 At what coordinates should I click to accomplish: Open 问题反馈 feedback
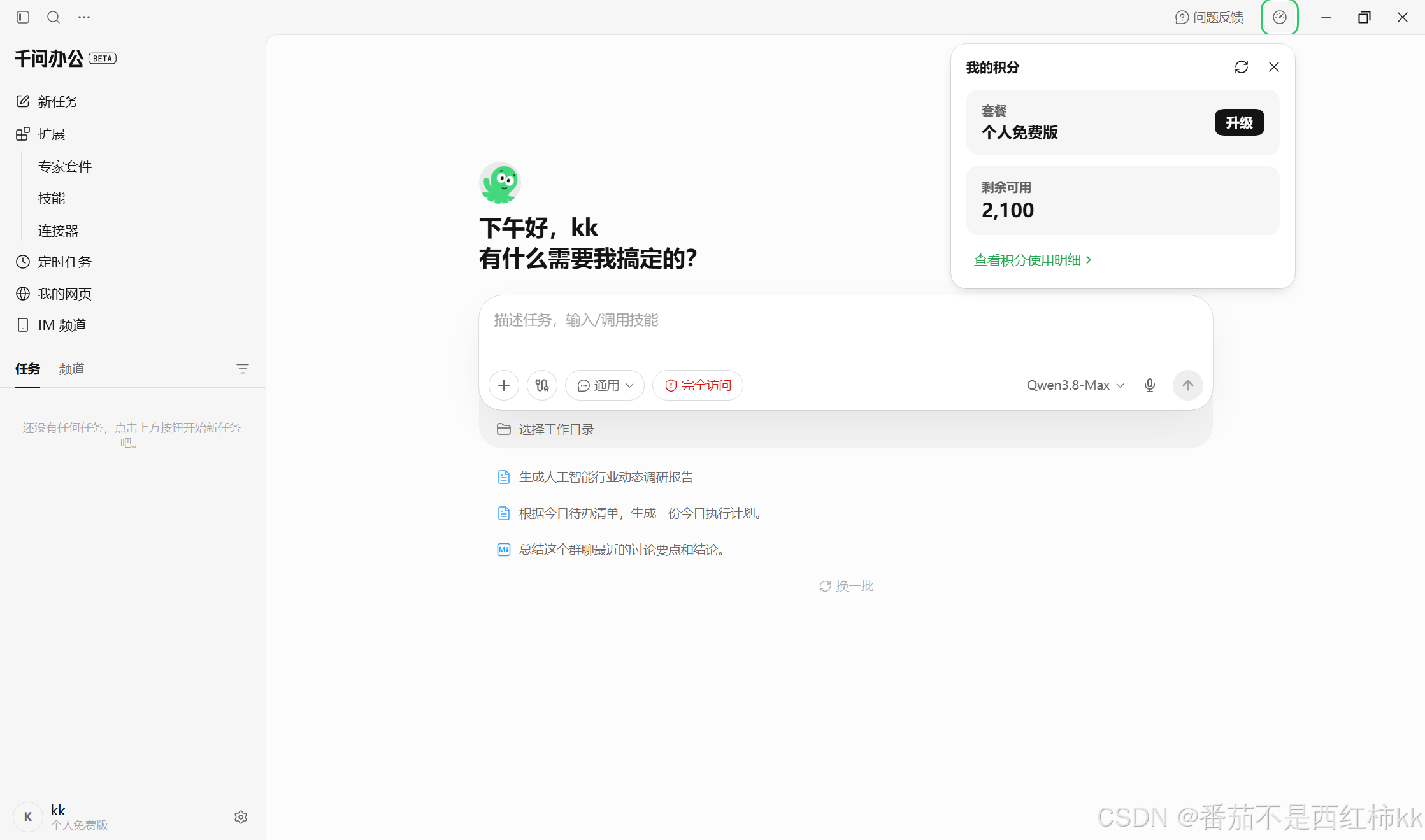1209,17
